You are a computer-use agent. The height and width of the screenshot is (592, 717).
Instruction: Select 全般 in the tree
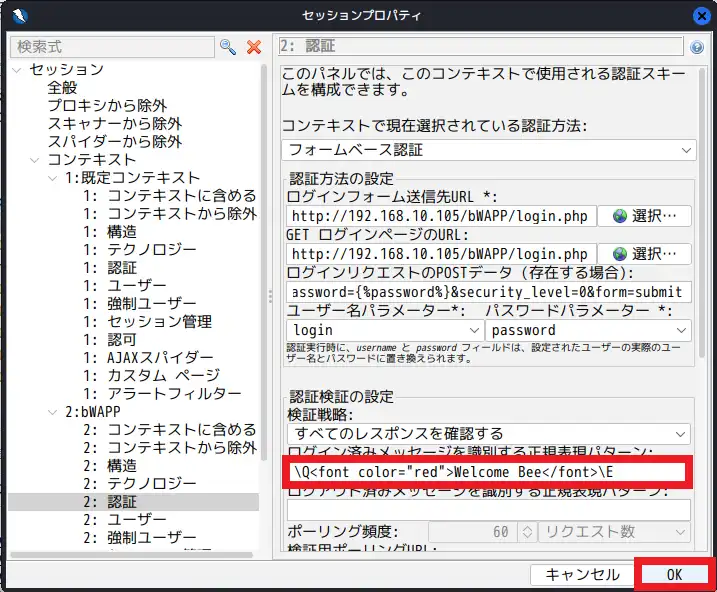[62, 88]
